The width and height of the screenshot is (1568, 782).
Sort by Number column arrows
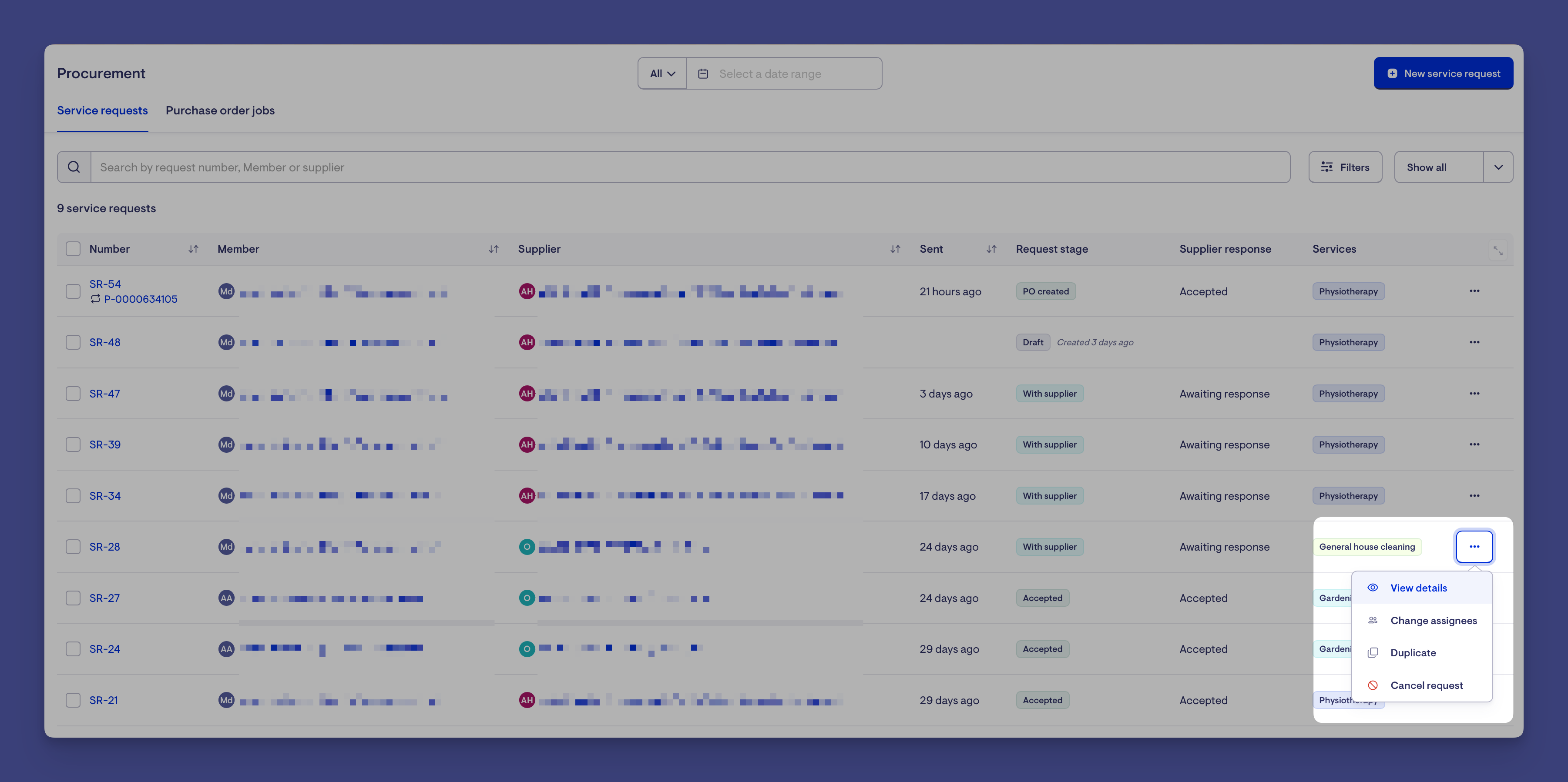click(x=194, y=249)
